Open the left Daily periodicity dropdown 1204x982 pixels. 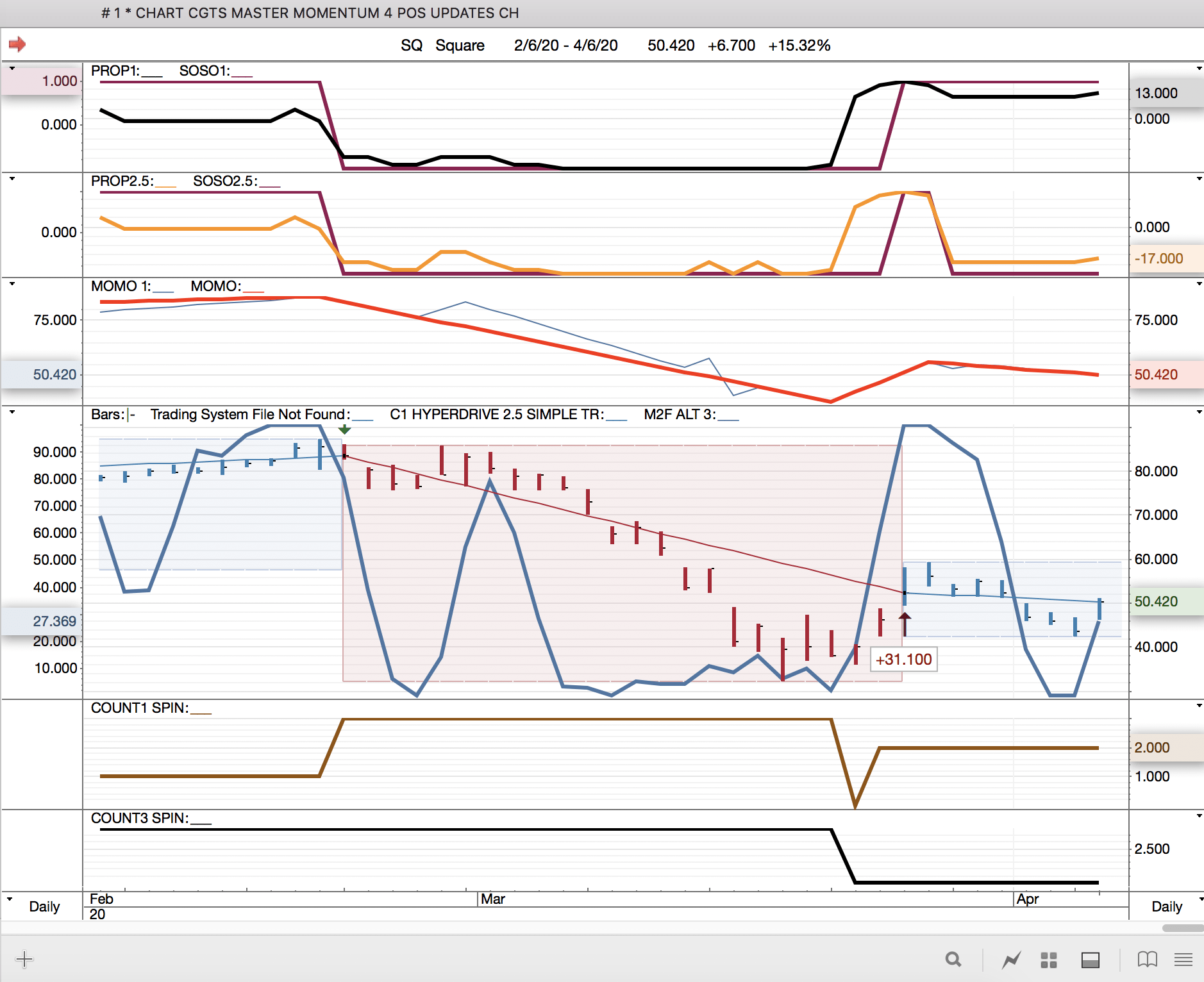10,899
